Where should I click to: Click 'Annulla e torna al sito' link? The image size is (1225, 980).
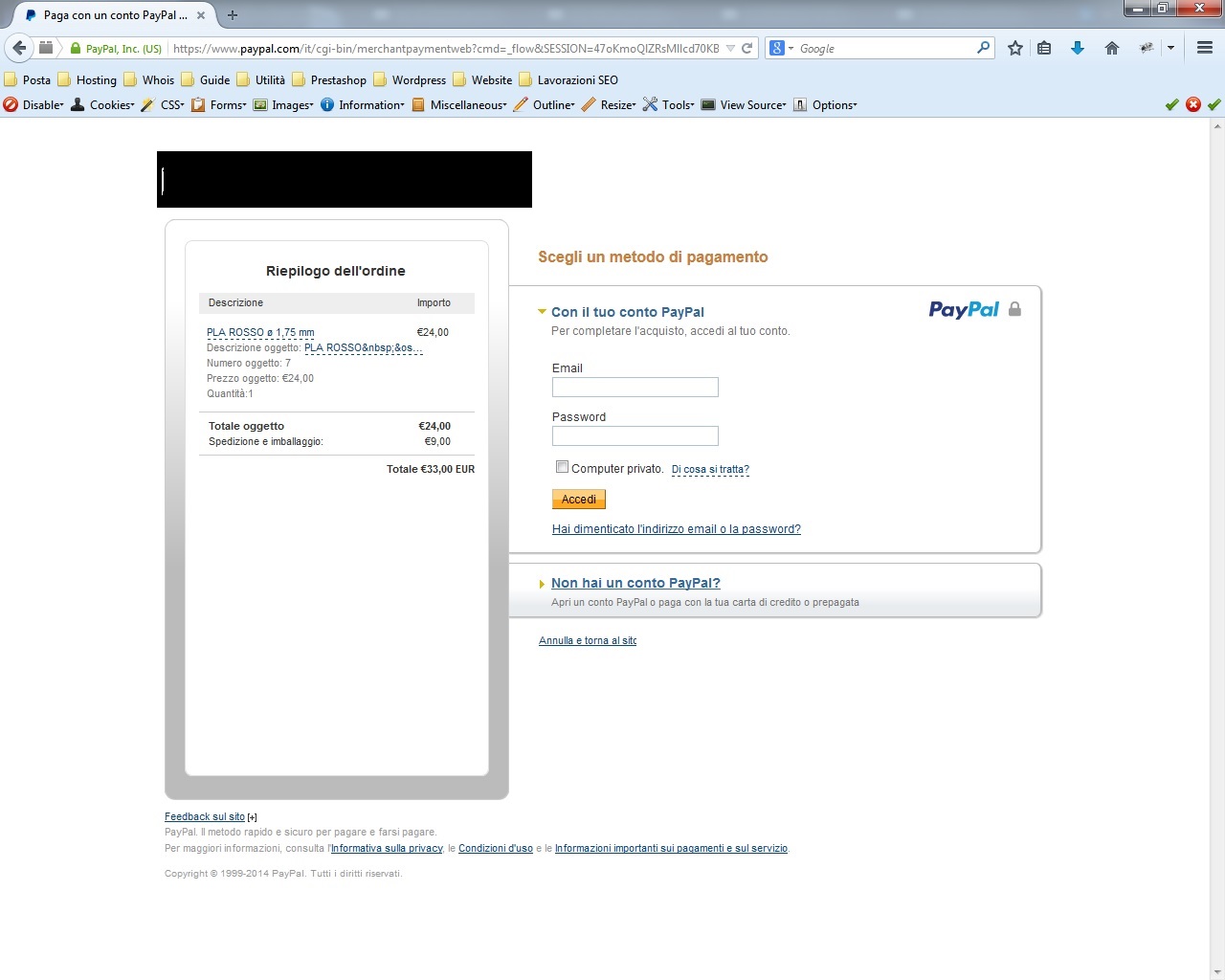click(588, 641)
